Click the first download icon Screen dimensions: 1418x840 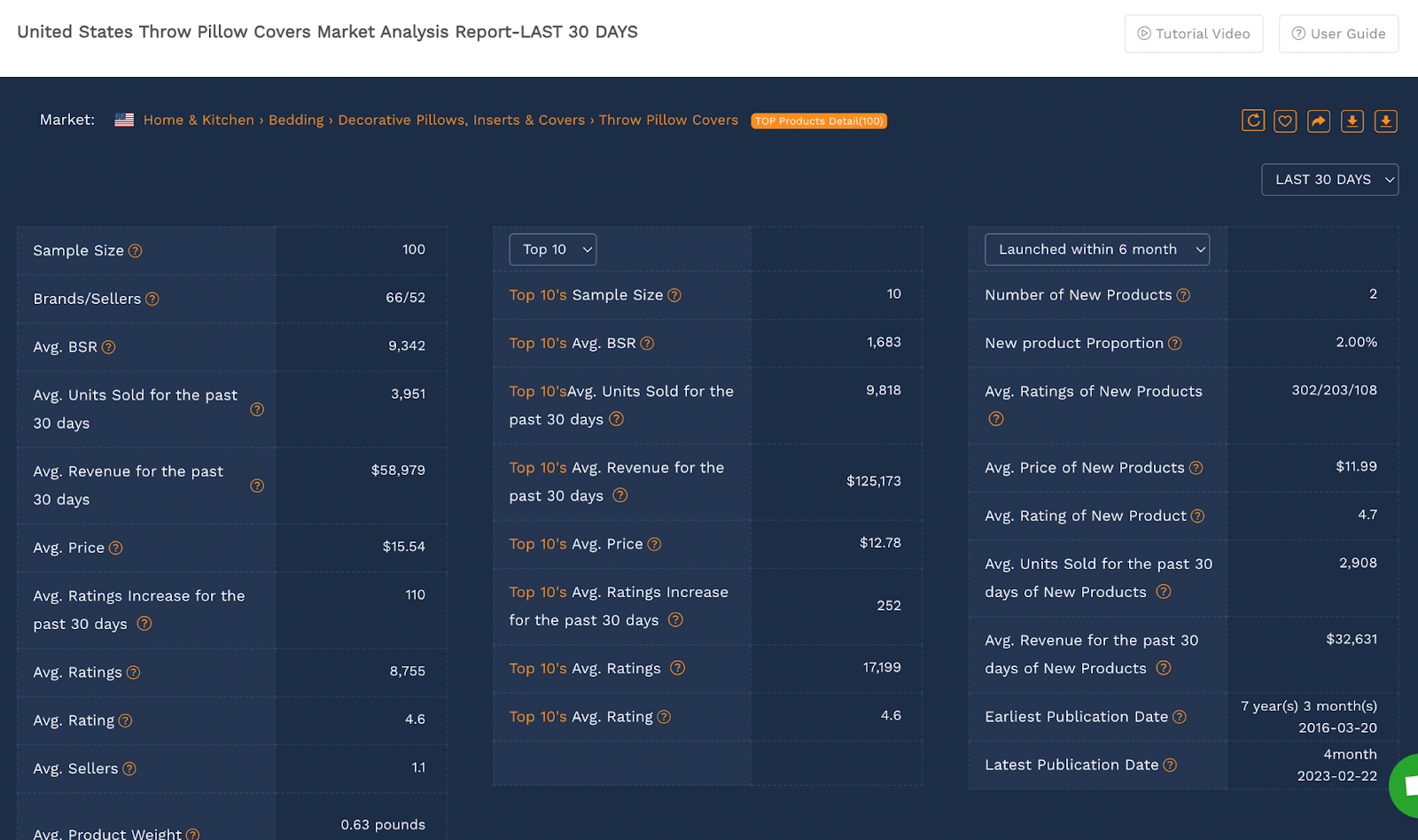1352,121
